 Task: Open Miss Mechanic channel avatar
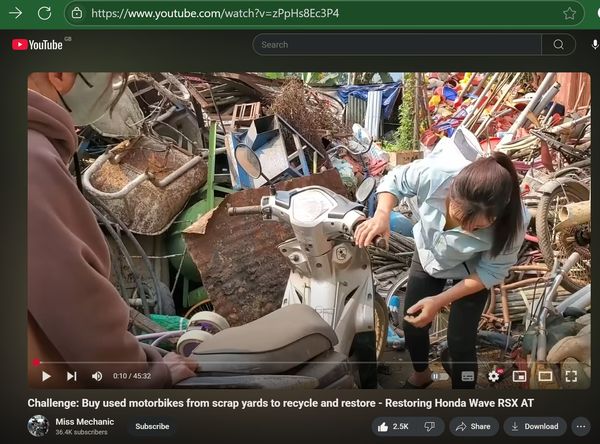pyautogui.click(x=38, y=426)
